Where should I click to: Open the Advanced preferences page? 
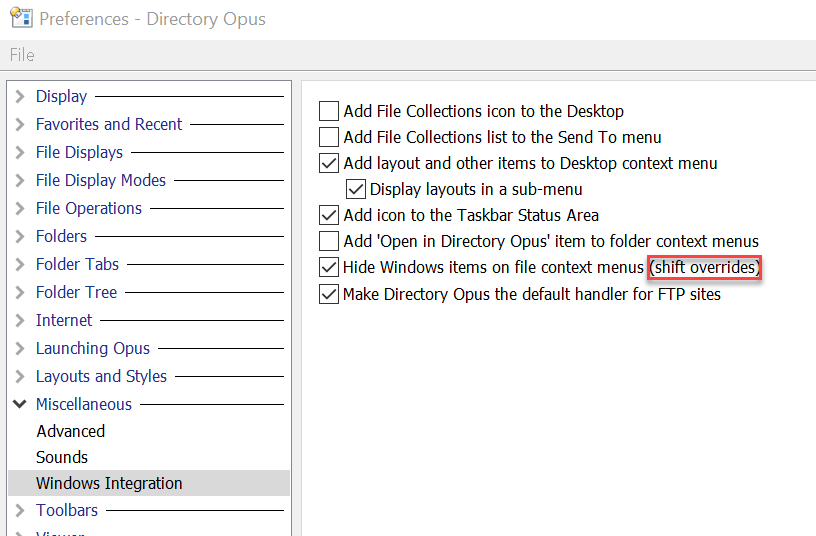70,431
